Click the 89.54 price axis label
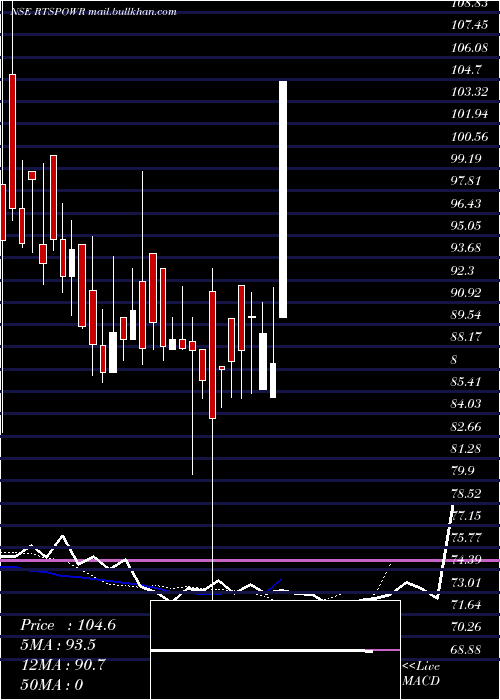This screenshot has width=500, height=700. pos(467,315)
